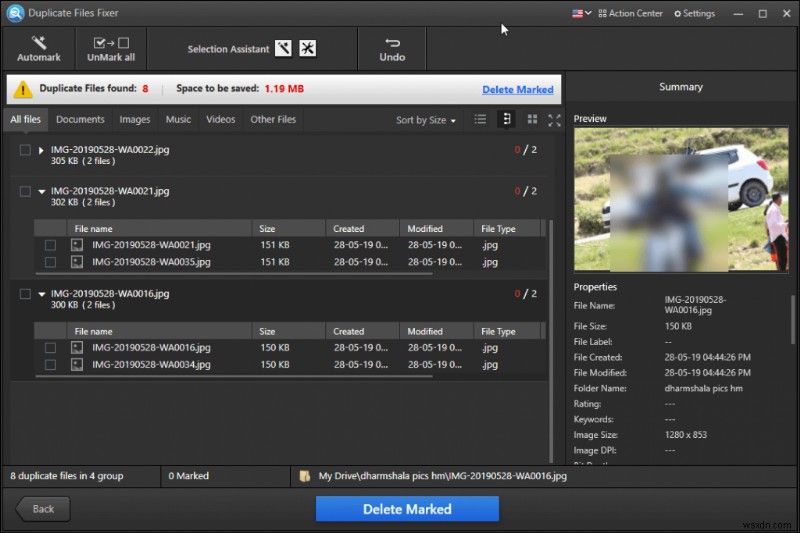This screenshot has width=800, height=533.
Task: Click the Delete Marked link
Action: [517, 89]
